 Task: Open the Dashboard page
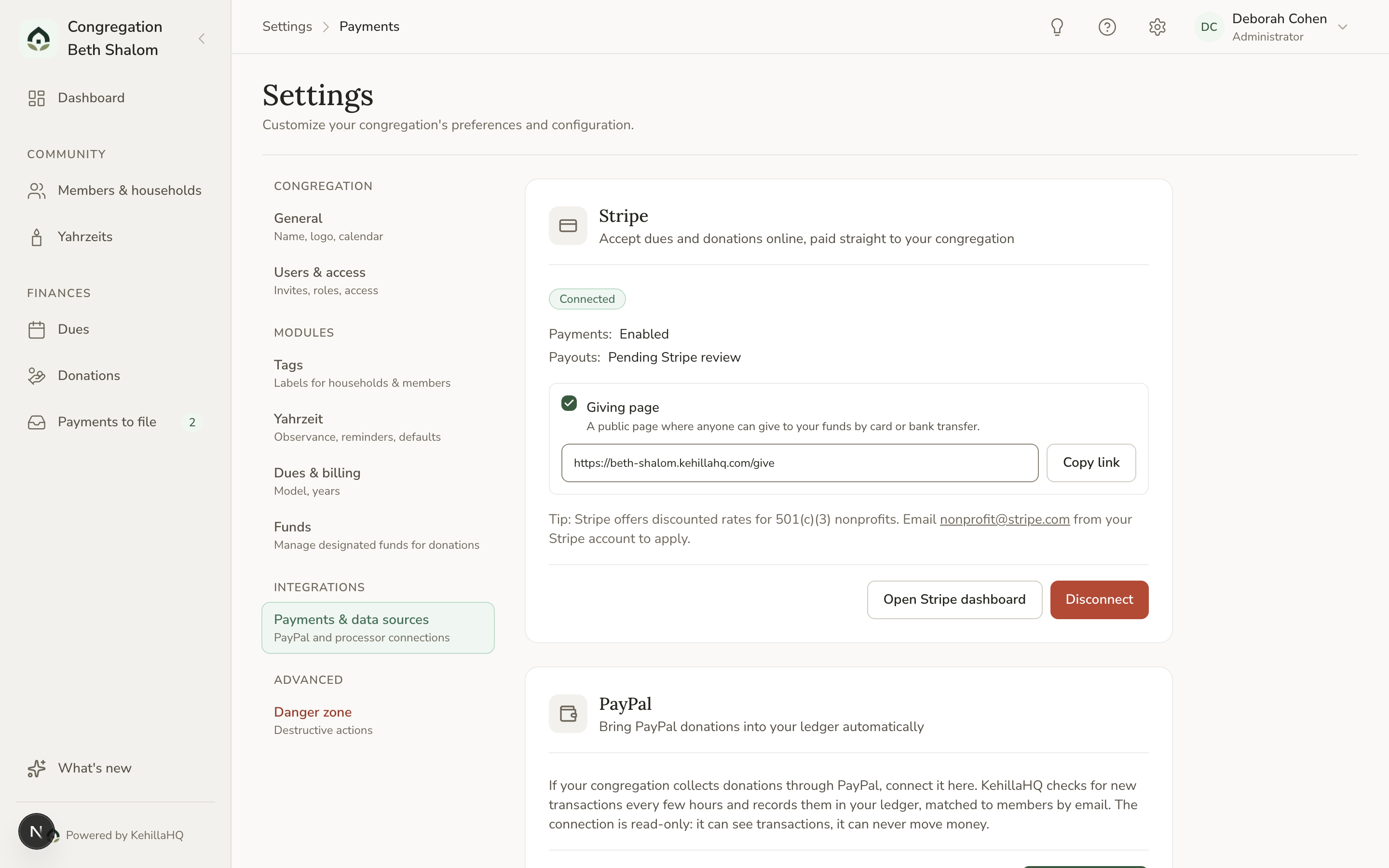coord(115,97)
